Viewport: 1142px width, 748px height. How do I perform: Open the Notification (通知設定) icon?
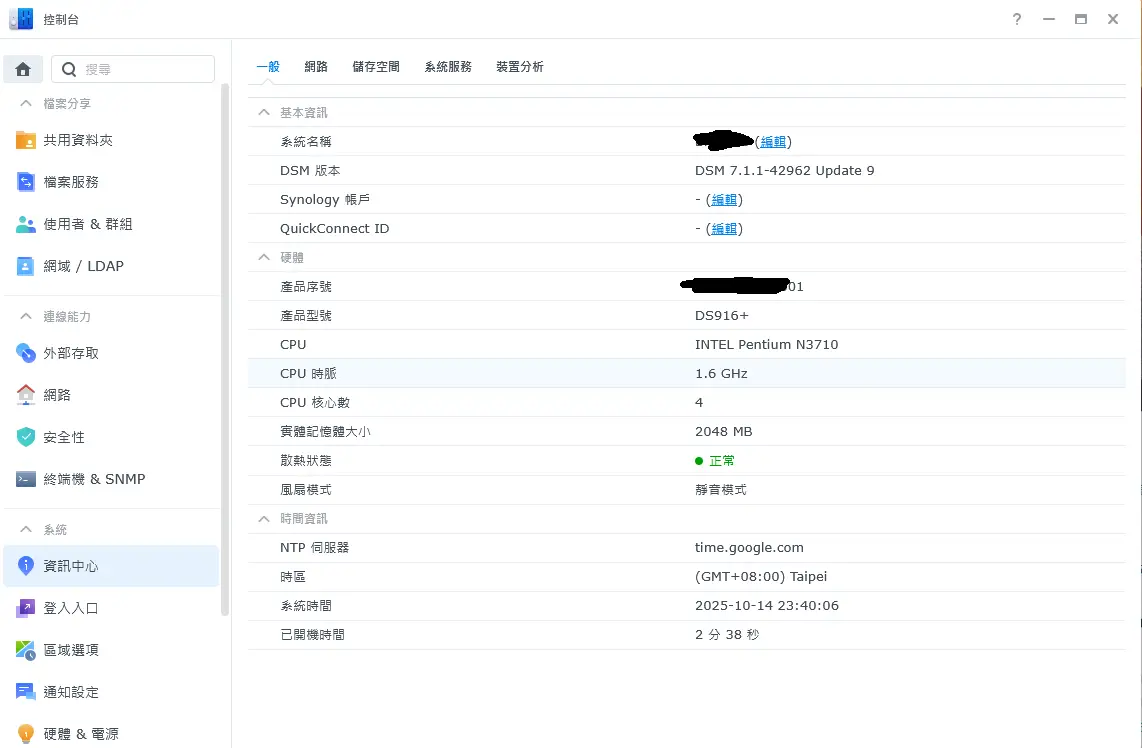click(x=26, y=692)
